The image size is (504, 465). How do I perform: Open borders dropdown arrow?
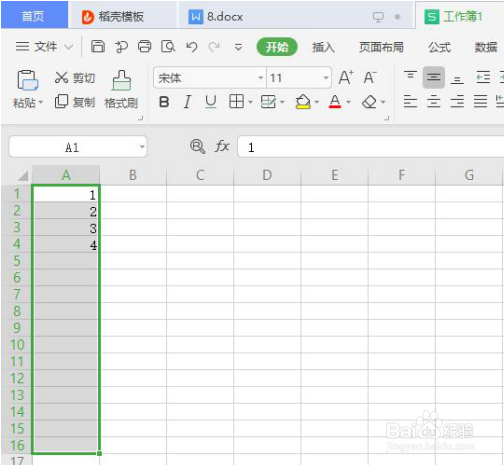point(250,102)
